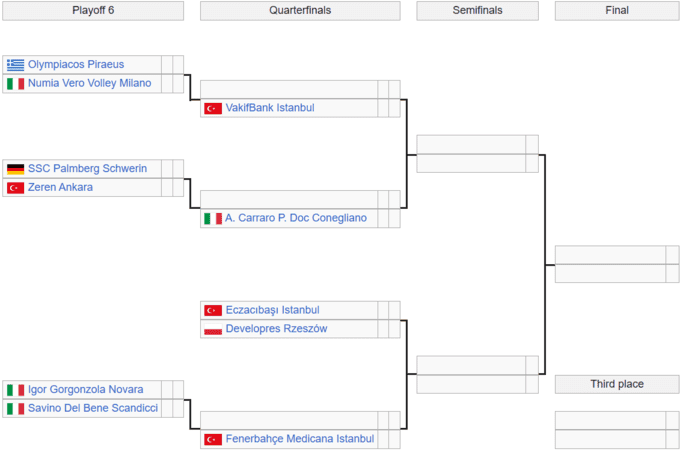
Task: Click the Italian flag next to A. Carraro P. Doc Conegliano
Action: pyautogui.click(x=213, y=218)
